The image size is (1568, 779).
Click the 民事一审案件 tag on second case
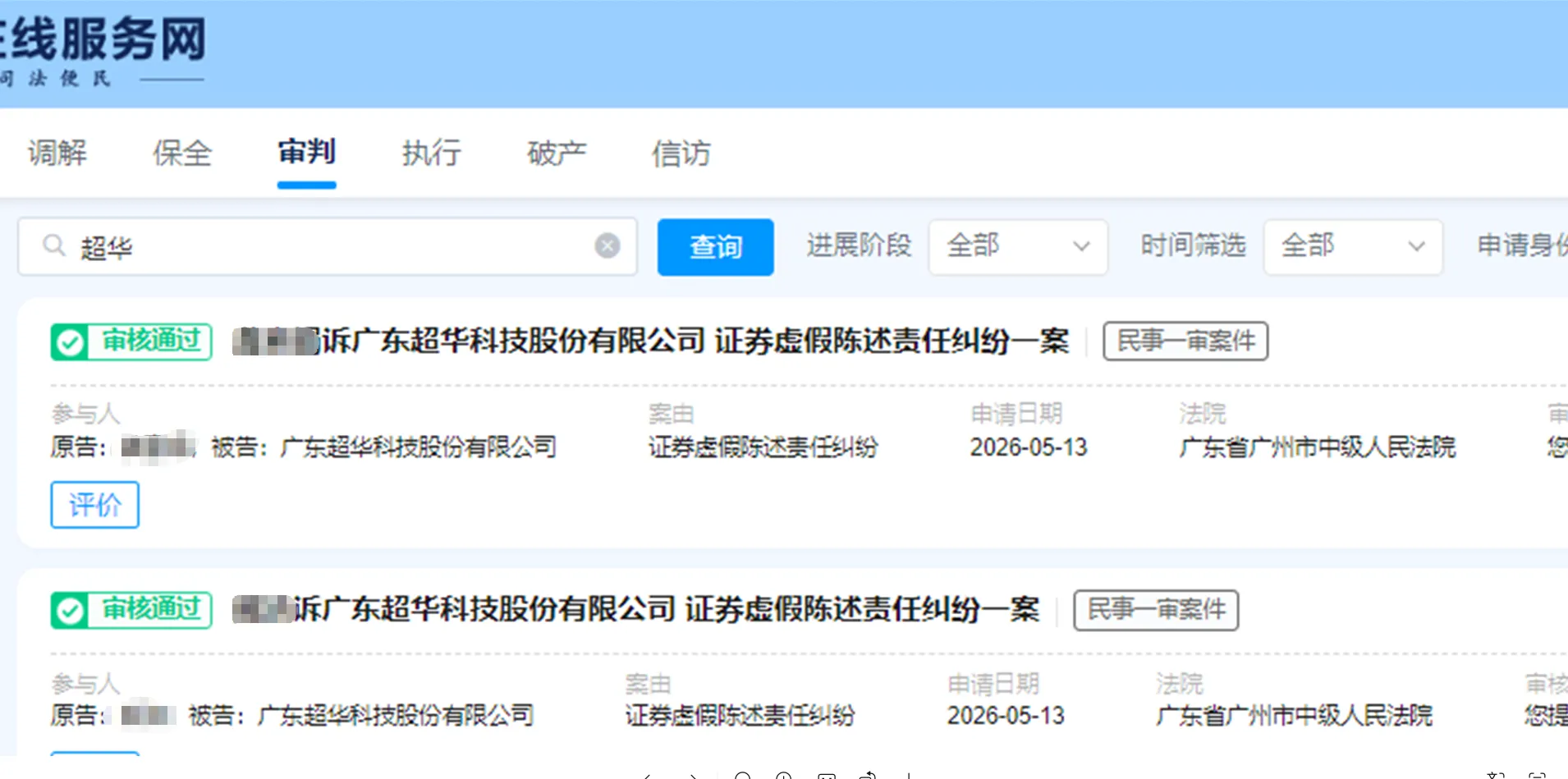[x=1156, y=610]
